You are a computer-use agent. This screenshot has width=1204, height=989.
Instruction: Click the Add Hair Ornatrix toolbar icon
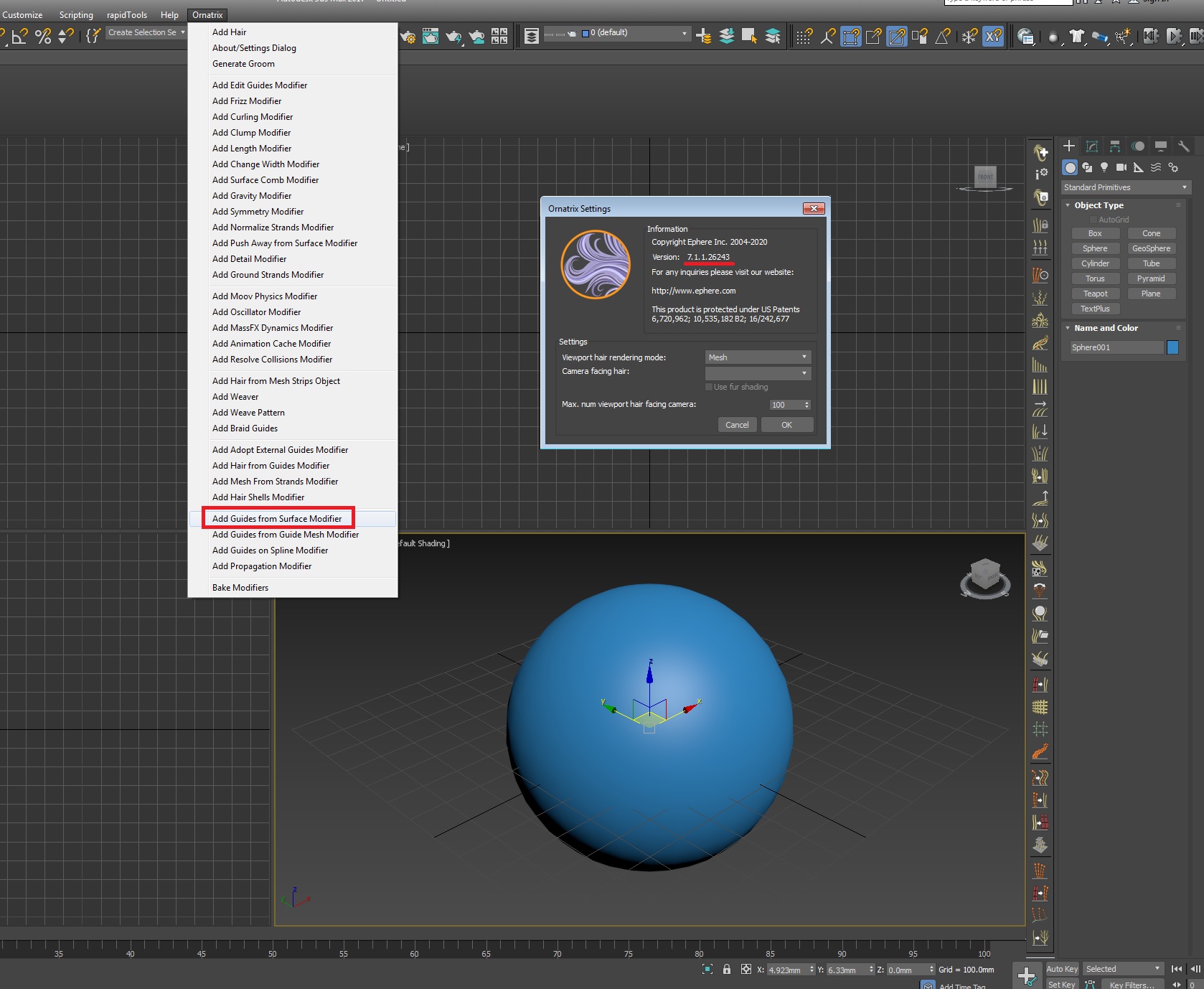[1040, 153]
